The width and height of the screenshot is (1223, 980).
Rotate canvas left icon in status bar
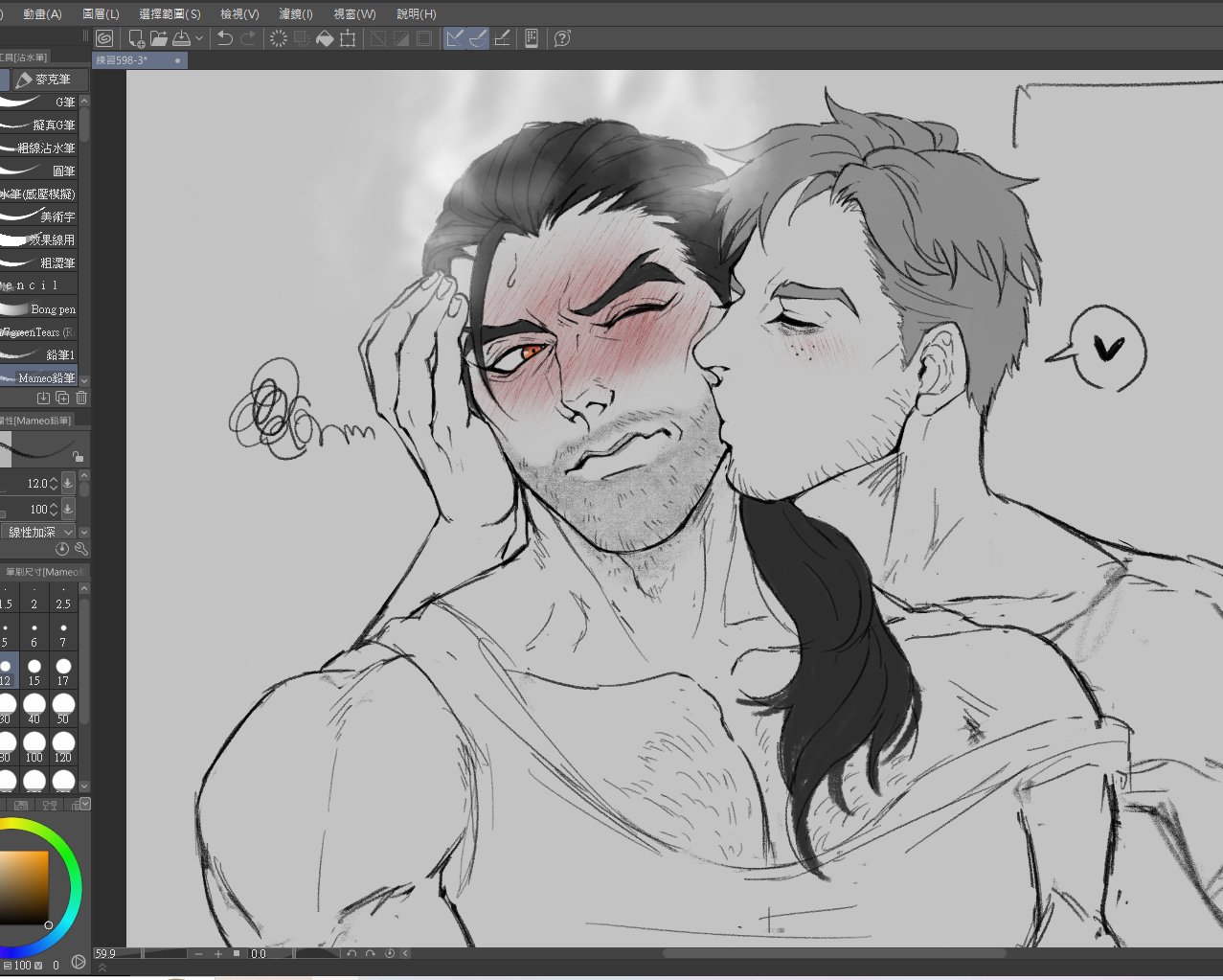[x=351, y=954]
